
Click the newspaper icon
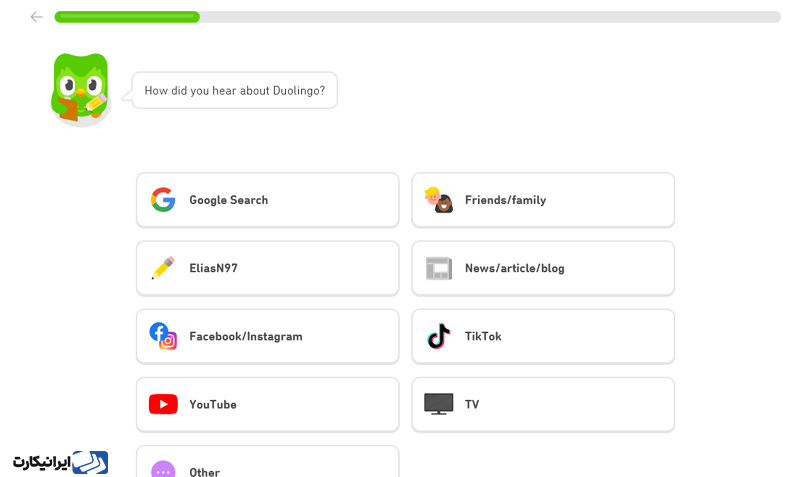point(439,268)
